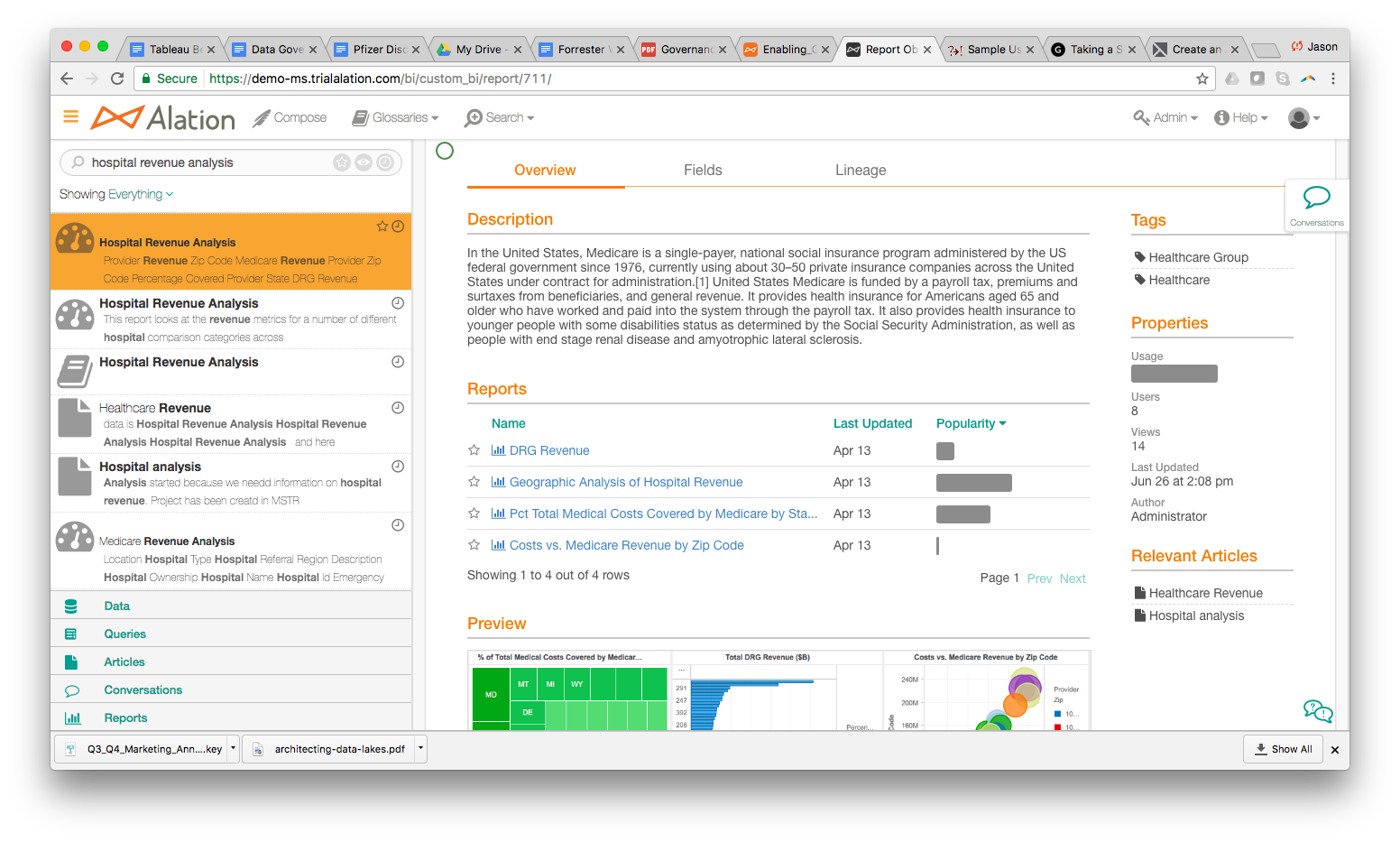Open the hamburger menu next to Alation logo

(x=70, y=117)
